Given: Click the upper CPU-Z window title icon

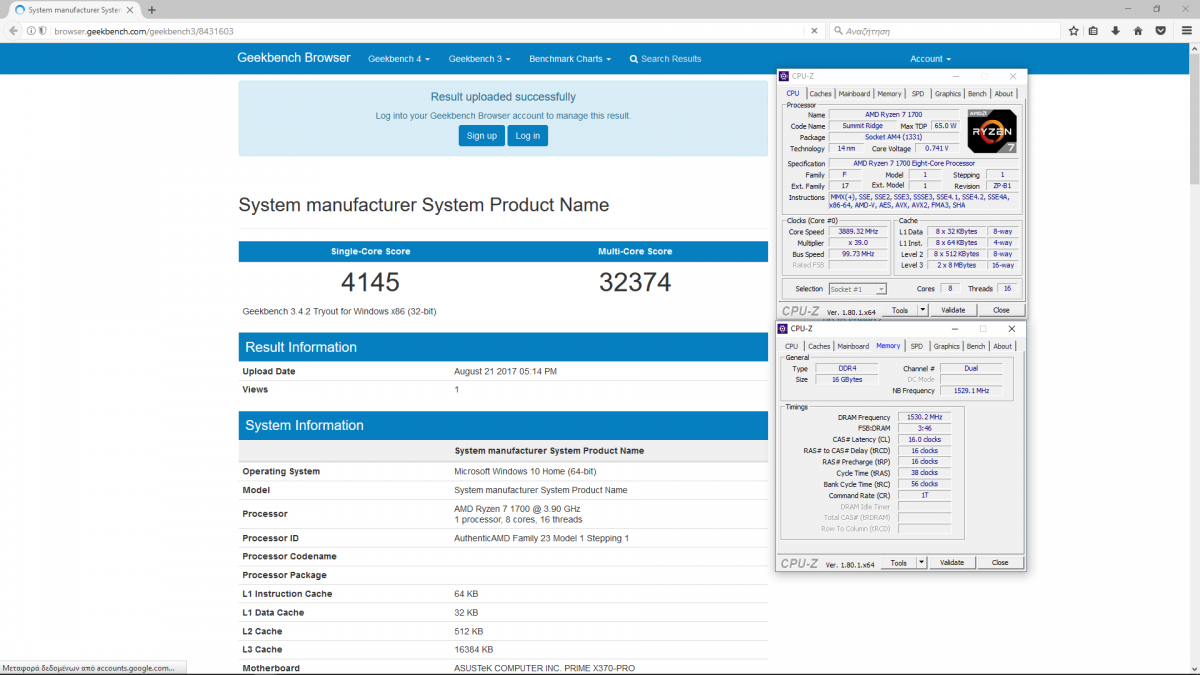Looking at the screenshot, I should 786,76.
